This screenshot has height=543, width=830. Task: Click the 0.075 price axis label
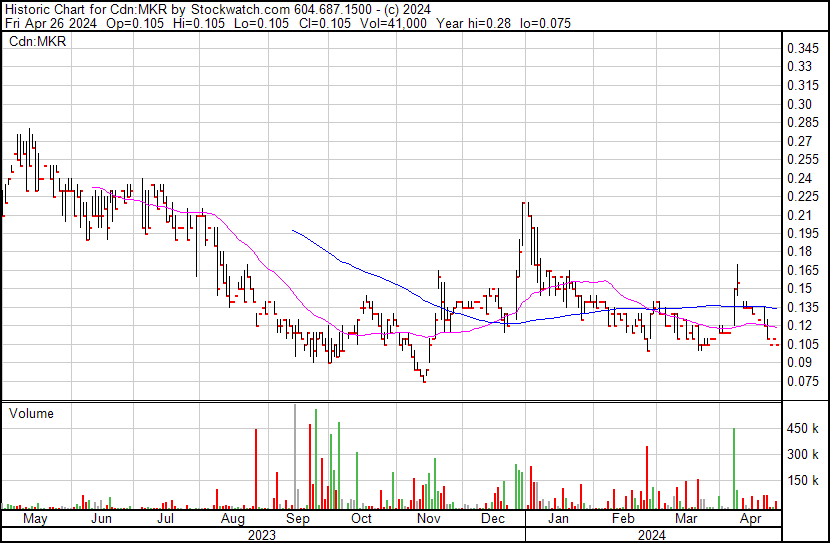(x=802, y=382)
